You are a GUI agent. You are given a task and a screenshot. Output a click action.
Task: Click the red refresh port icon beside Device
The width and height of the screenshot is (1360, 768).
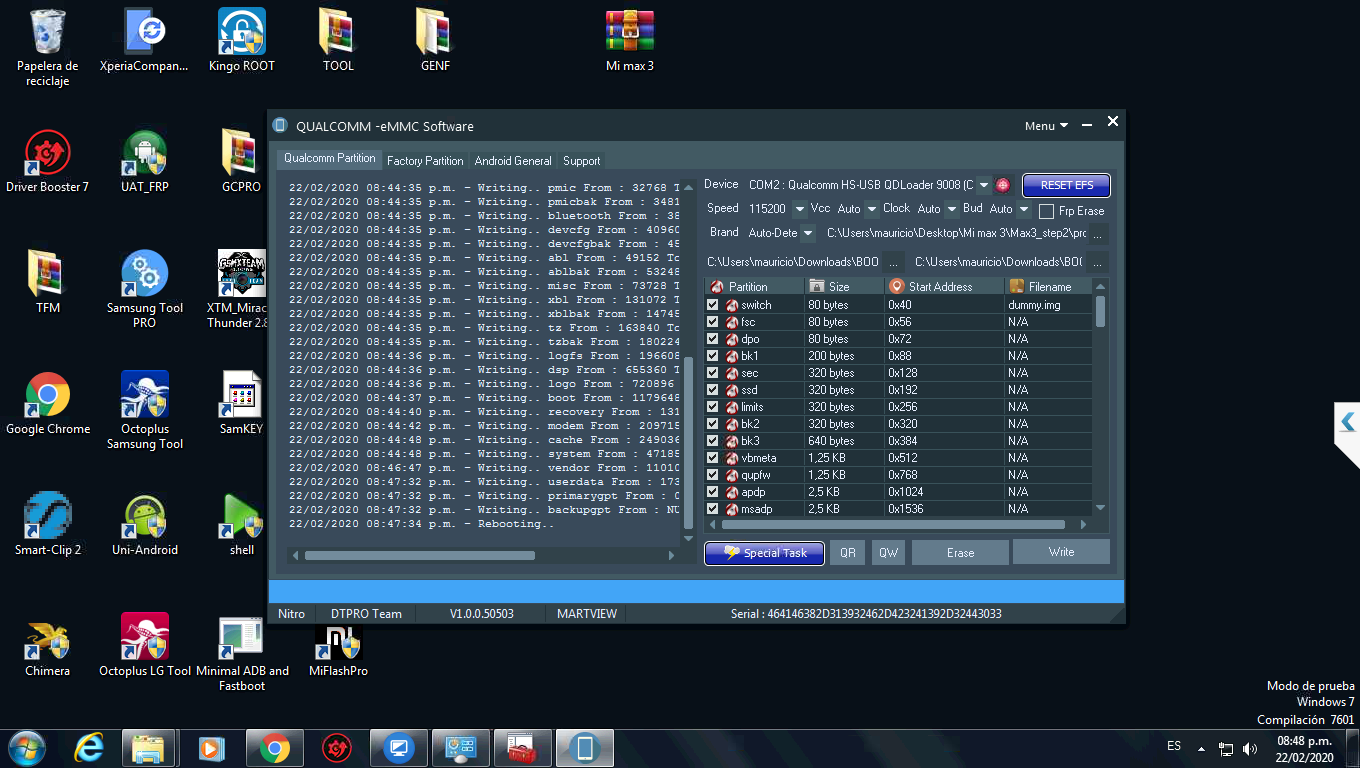point(1003,185)
